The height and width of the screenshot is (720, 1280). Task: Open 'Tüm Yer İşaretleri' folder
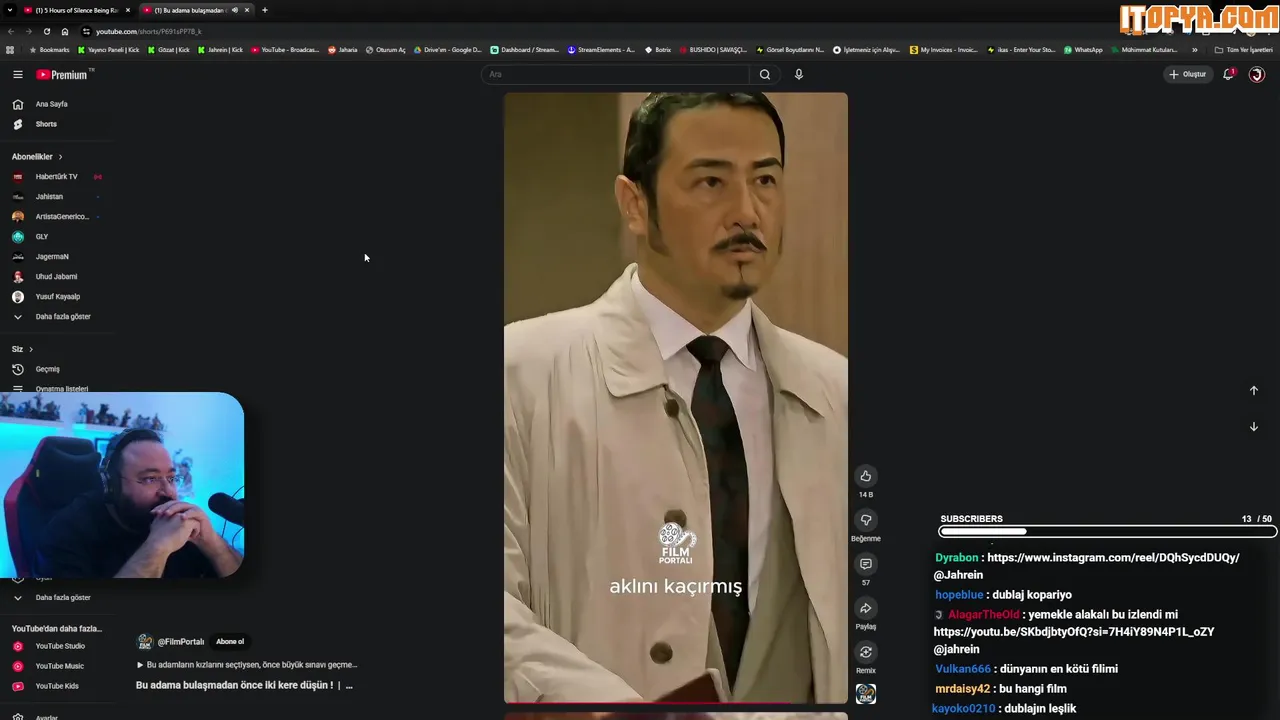tap(1244, 50)
